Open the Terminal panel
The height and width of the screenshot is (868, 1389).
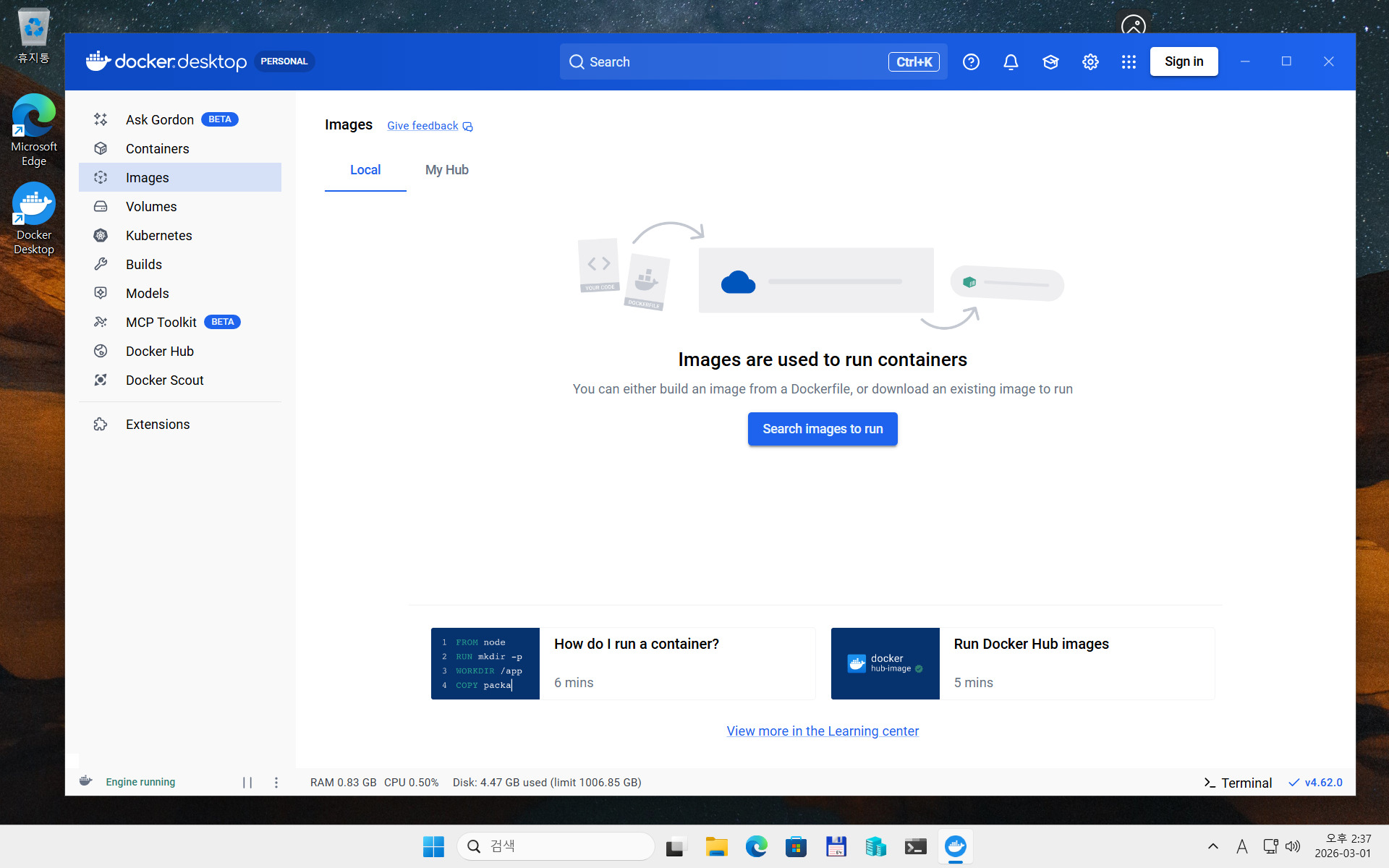point(1238,783)
